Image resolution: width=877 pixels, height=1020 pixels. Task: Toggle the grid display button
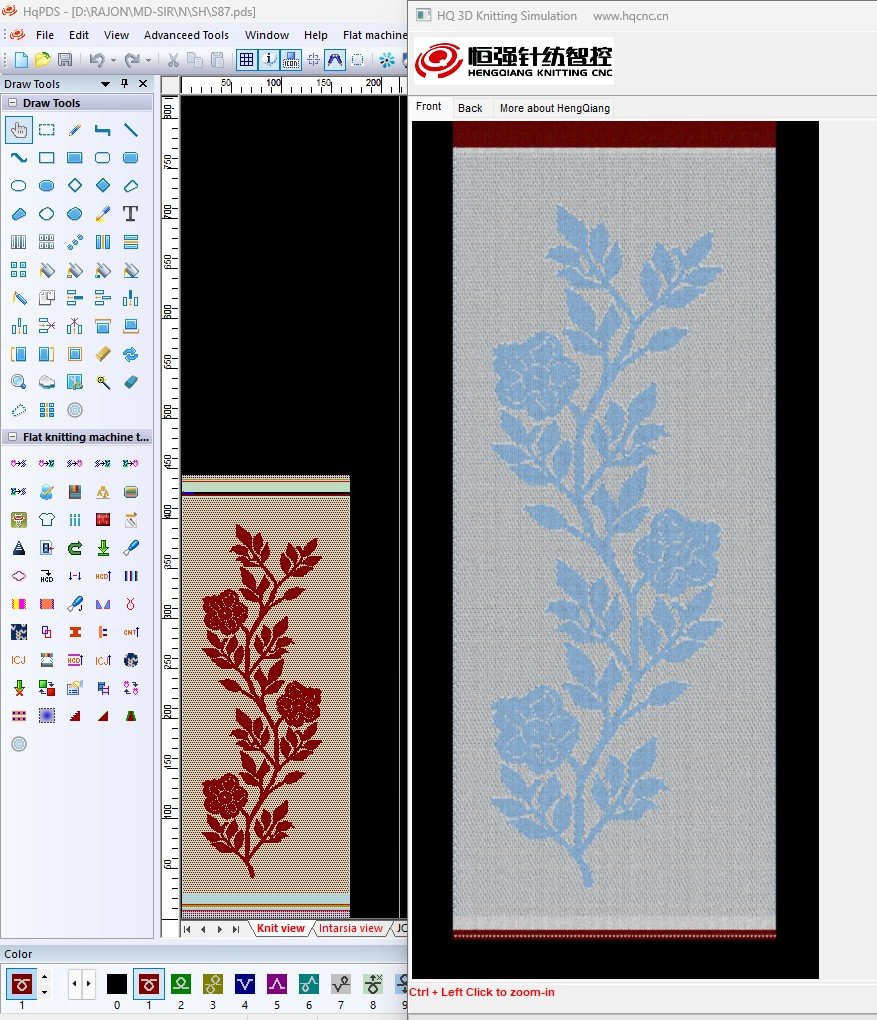click(246, 60)
